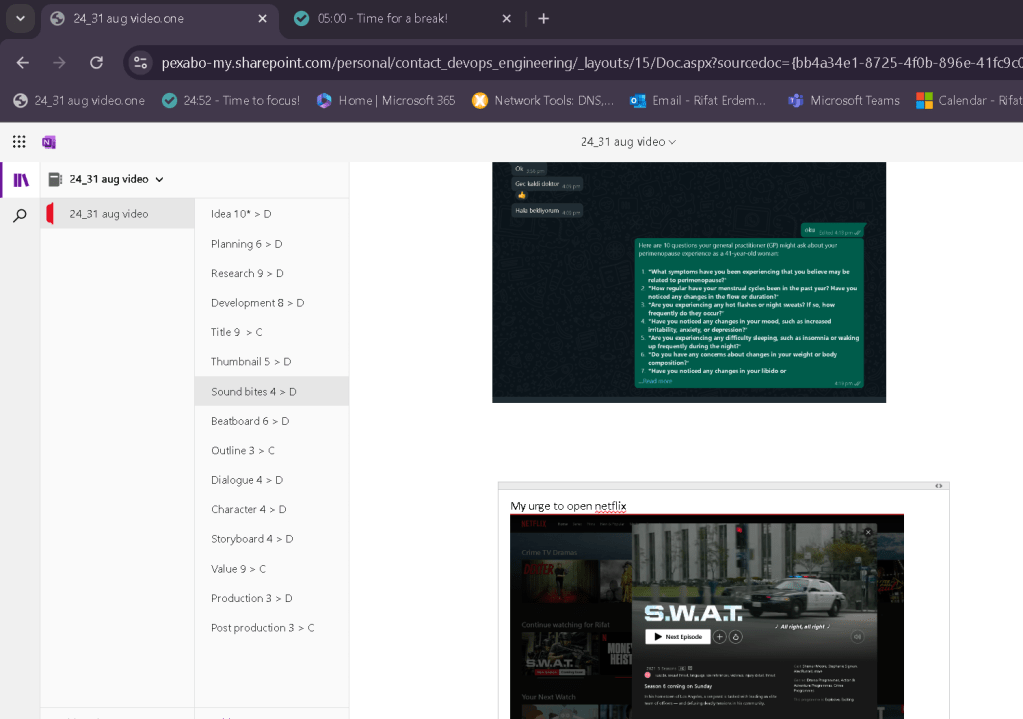Open the Production 3 > D page
1023x719 pixels.
pos(271,598)
